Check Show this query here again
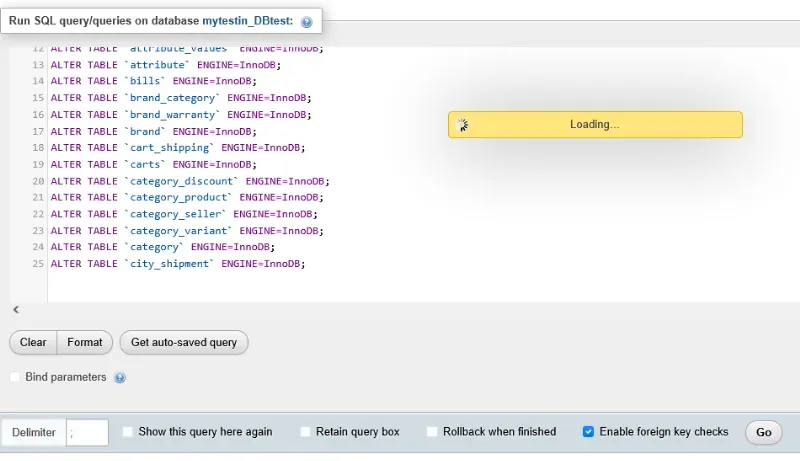Screen dimensions: 800x461 (x=128, y=432)
